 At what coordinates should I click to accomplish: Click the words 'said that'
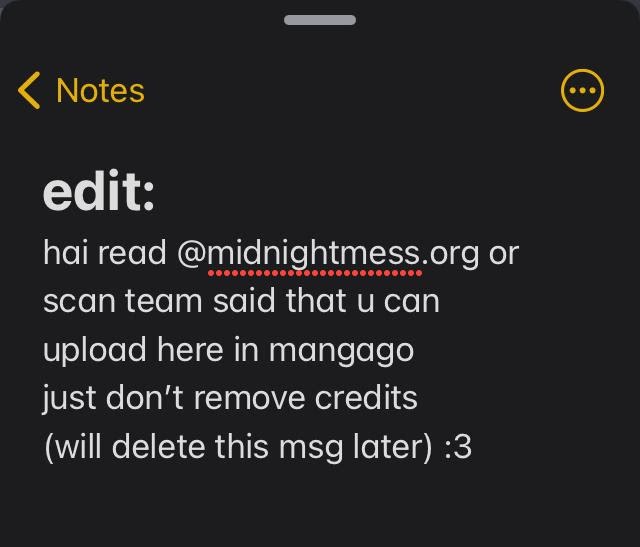[x=280, y=301]
